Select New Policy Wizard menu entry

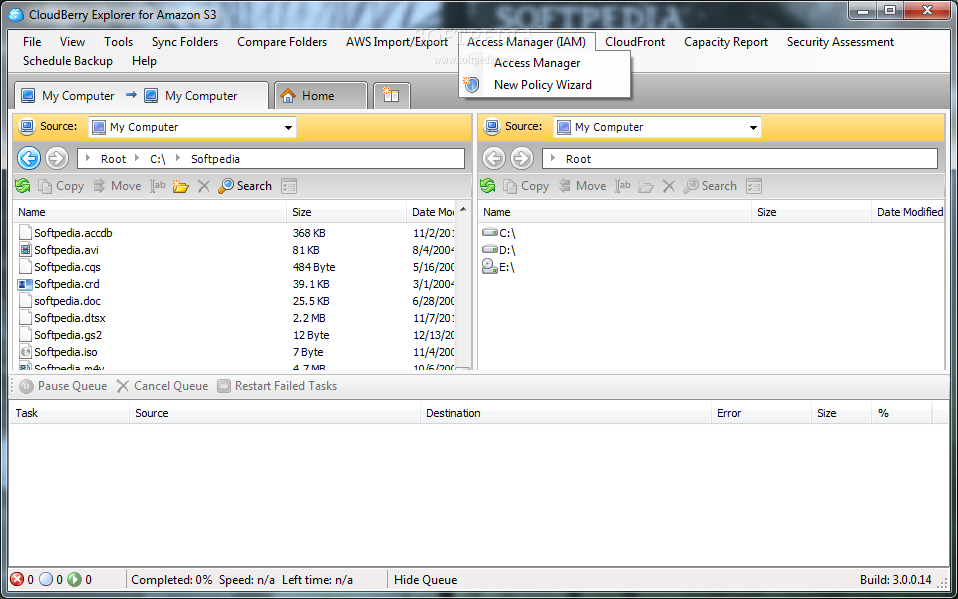543,85
